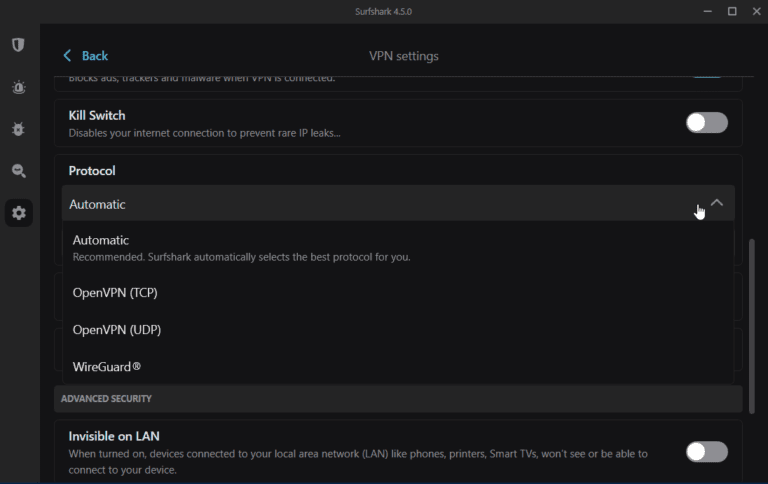Click the Settings gear icon
768x484 pixels.
(x=18, y=212)
